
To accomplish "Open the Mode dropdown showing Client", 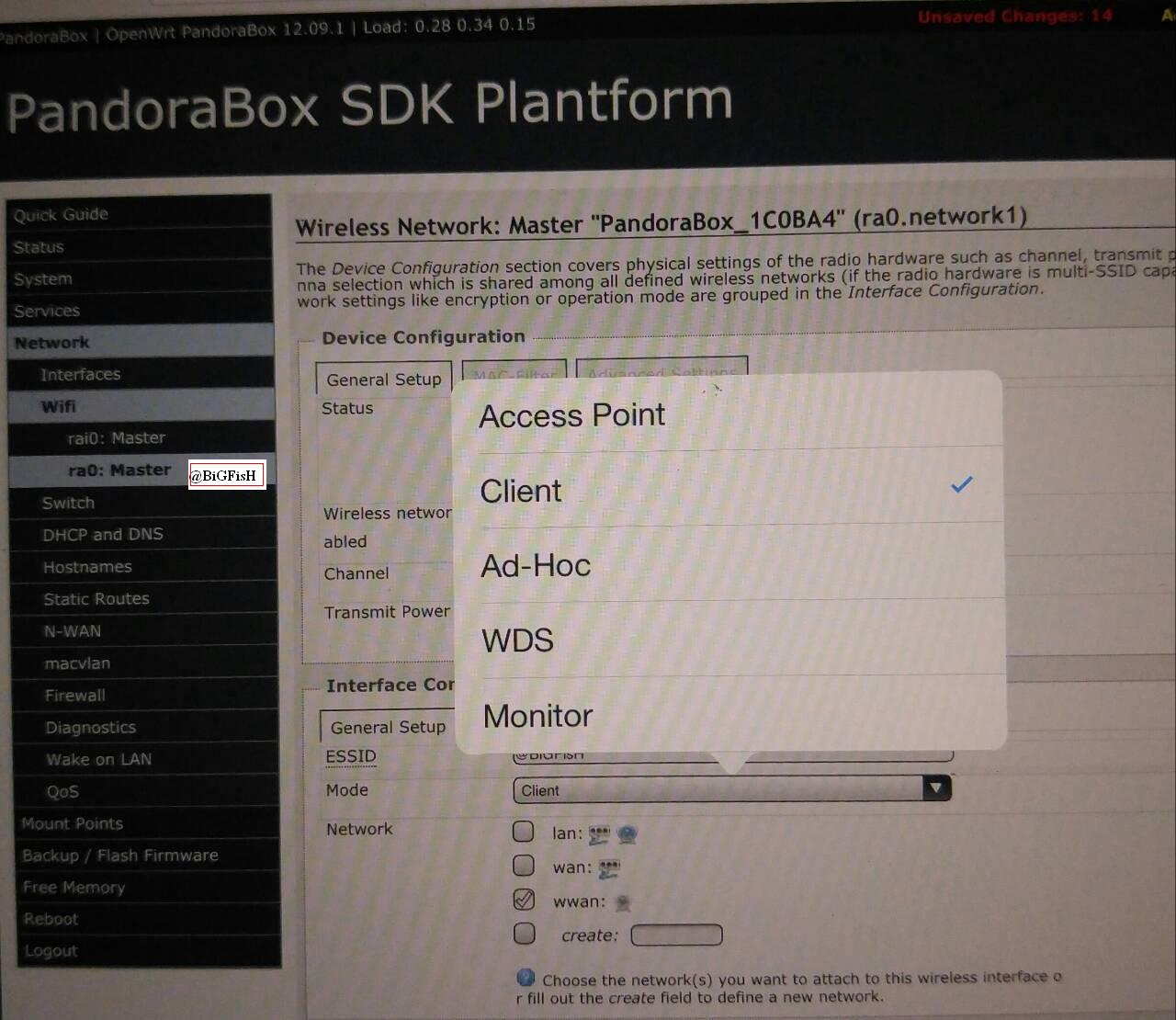I will (731, 789).
